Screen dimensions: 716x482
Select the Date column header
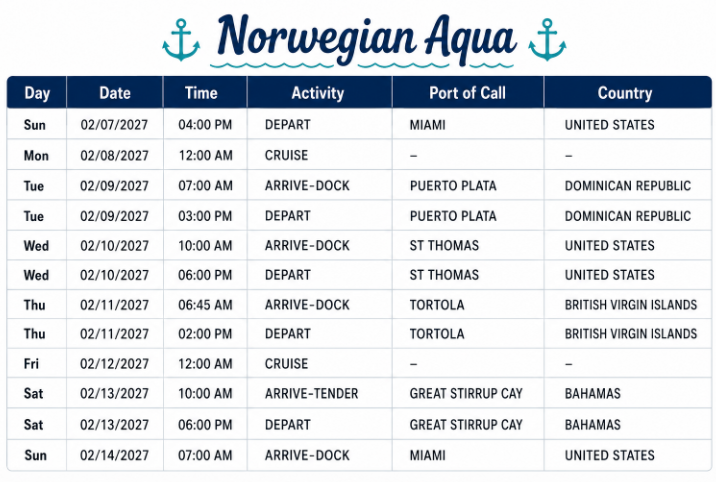(x=115, y=93)
